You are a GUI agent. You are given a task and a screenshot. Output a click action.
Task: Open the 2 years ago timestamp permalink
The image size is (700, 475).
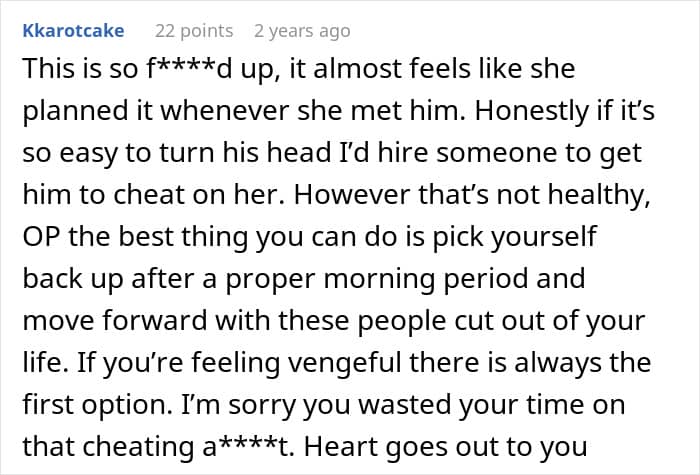tap(302, 31)
